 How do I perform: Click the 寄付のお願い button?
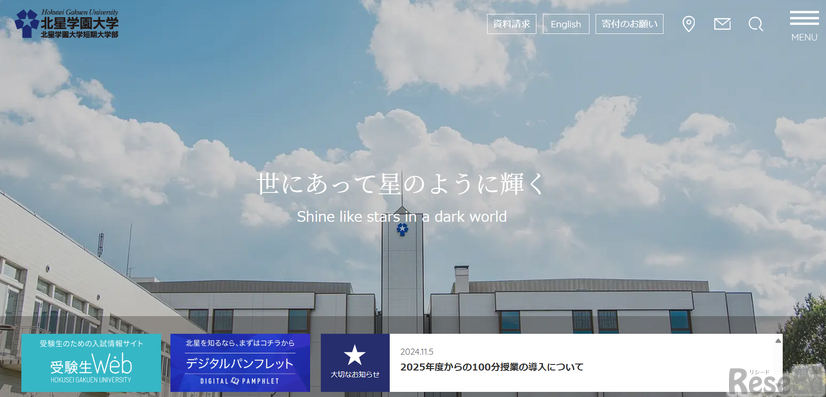pyautogui.click(x=629, y=24)
